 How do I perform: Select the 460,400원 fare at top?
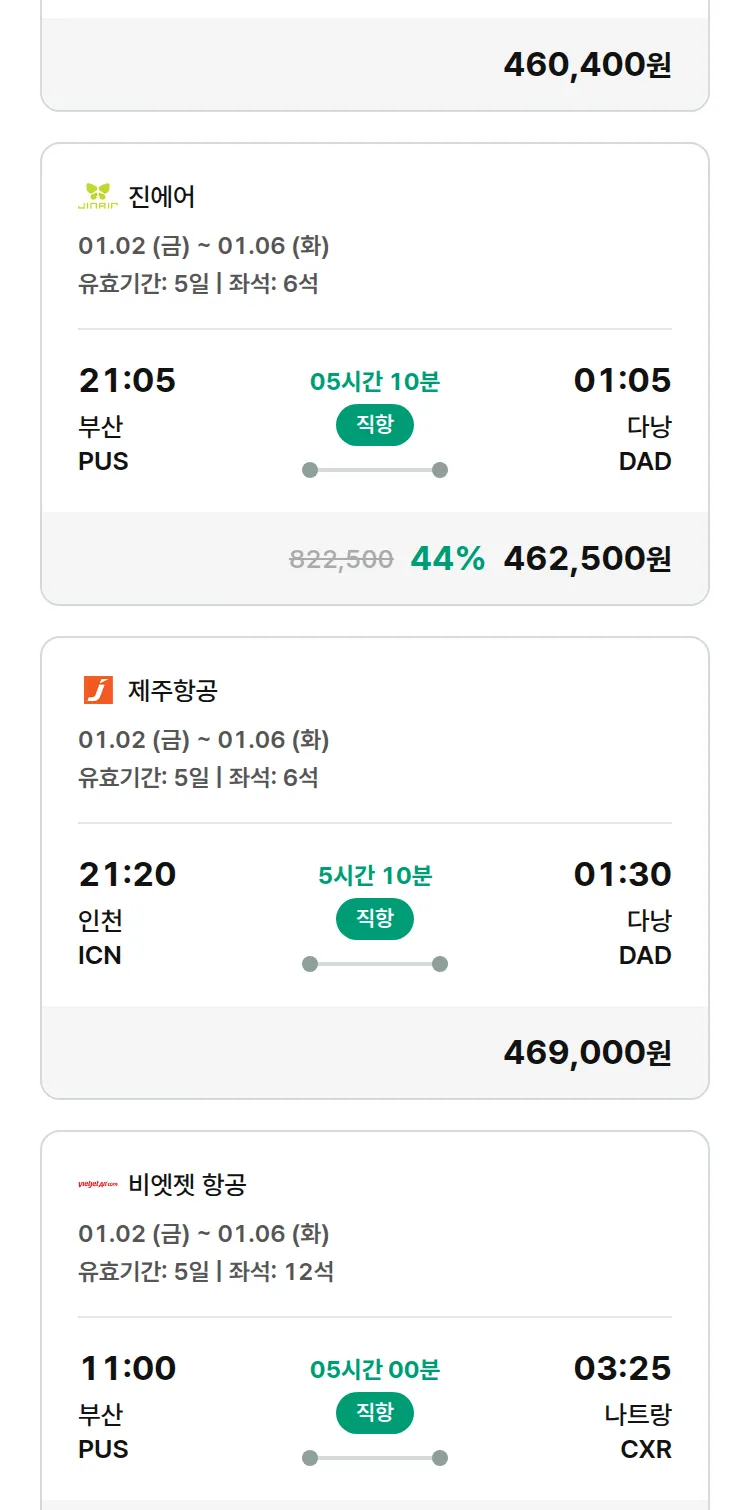(x=587, y=65)
